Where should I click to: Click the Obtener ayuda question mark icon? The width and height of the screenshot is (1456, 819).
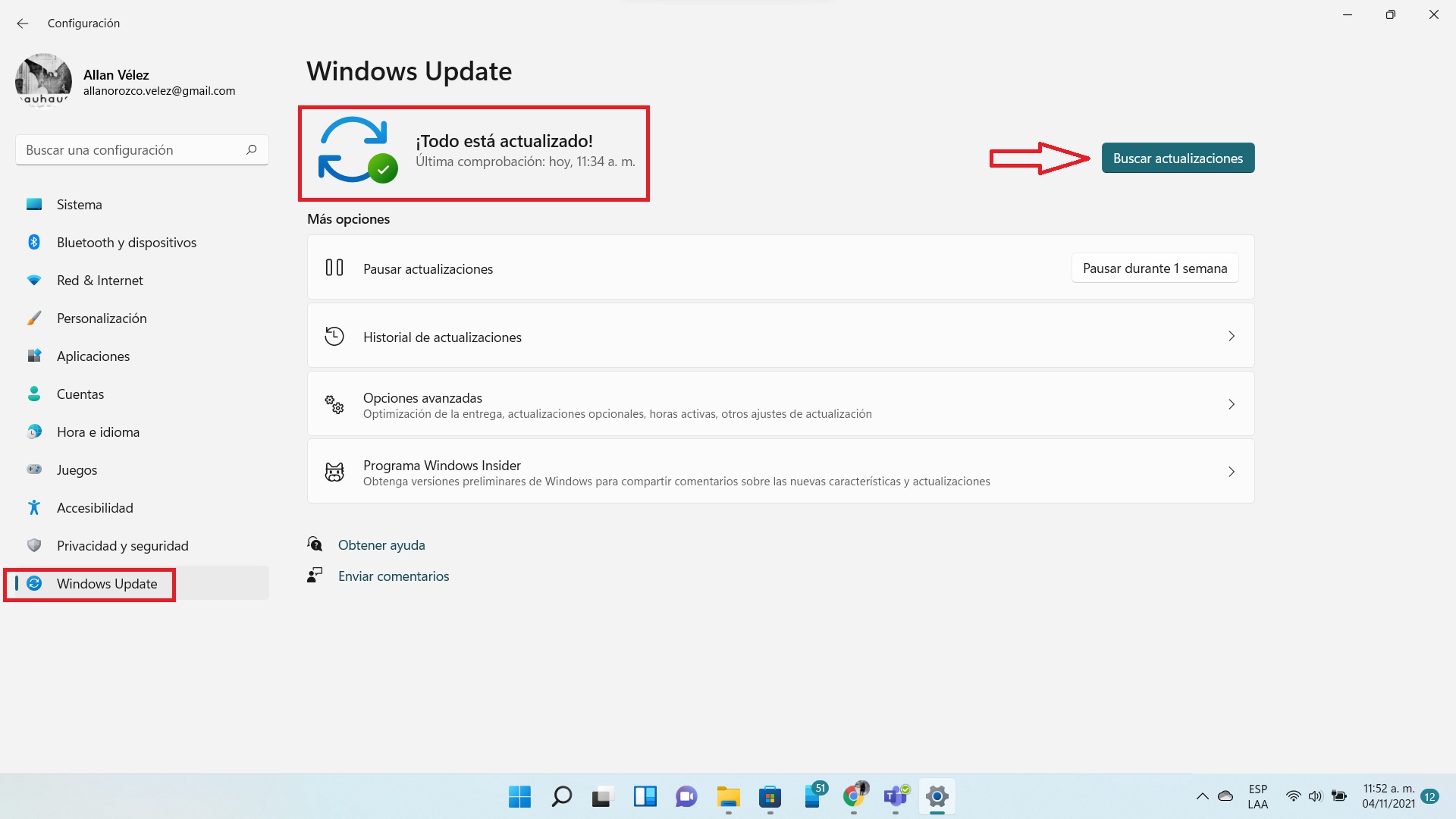315,544
